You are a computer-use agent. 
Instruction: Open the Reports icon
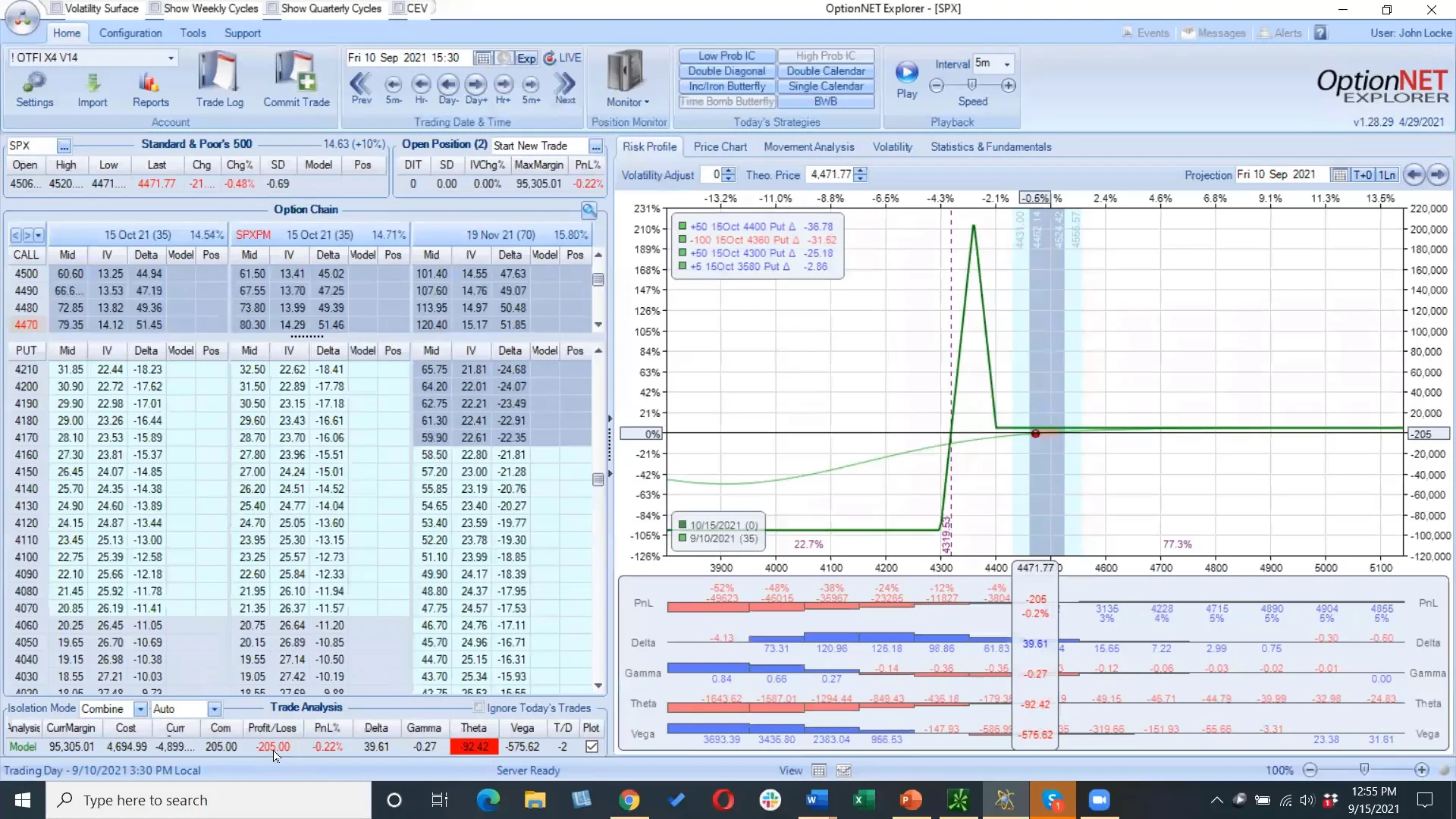coord(150,89)
